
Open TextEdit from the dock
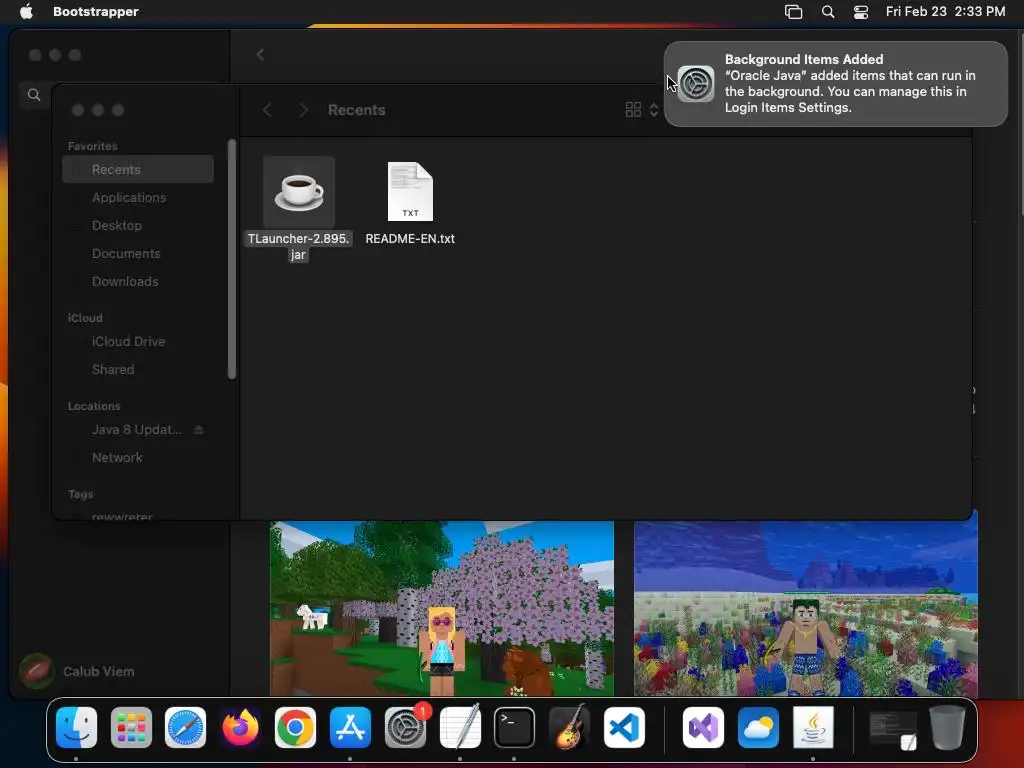coord(460,728)
